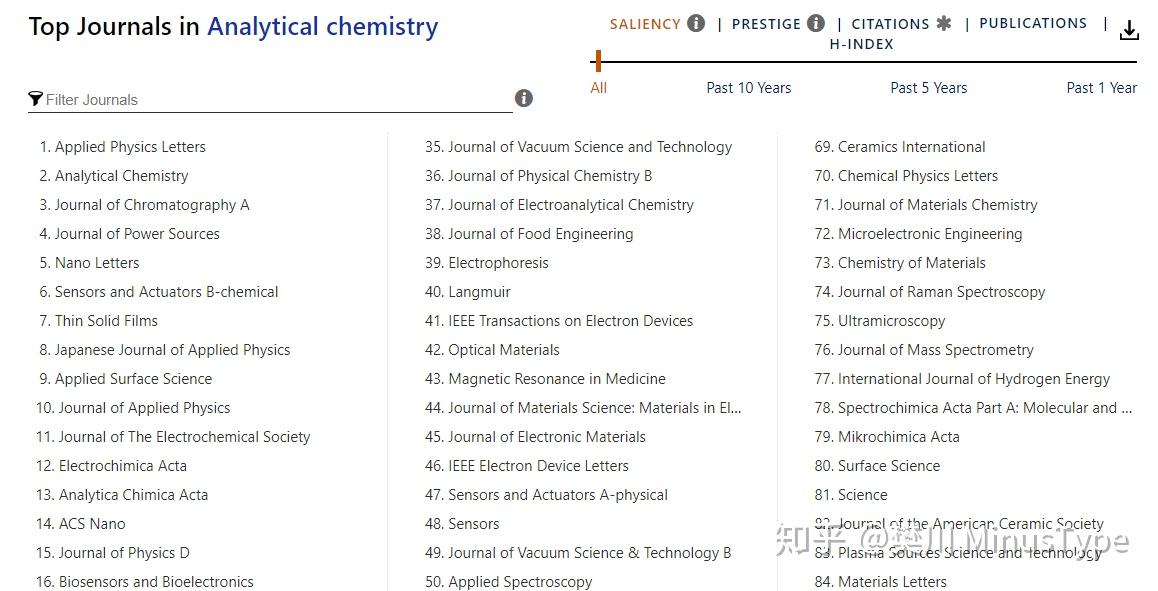Open the Prestige info icon
This screenshot has width=1158, height=591.
(815, 23)
